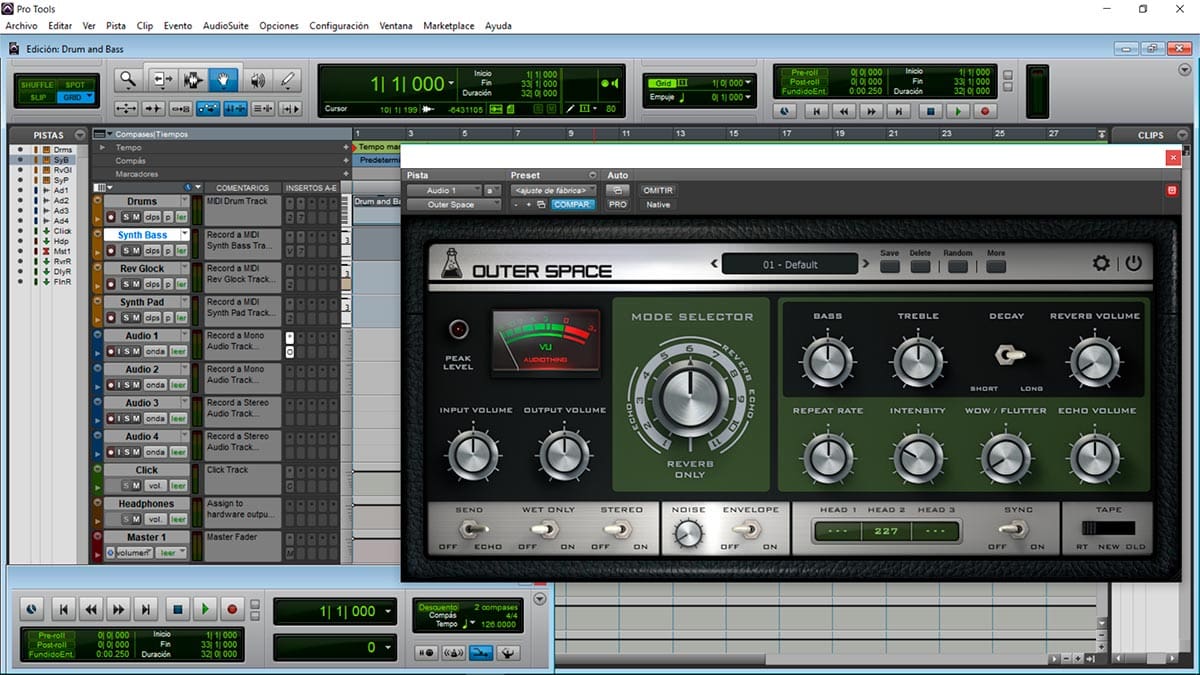This screenshot has width=1200, height=675.
Task: Flip the Envelope Off/On switch
Action: pyautogui.click(x=749, y=531)
